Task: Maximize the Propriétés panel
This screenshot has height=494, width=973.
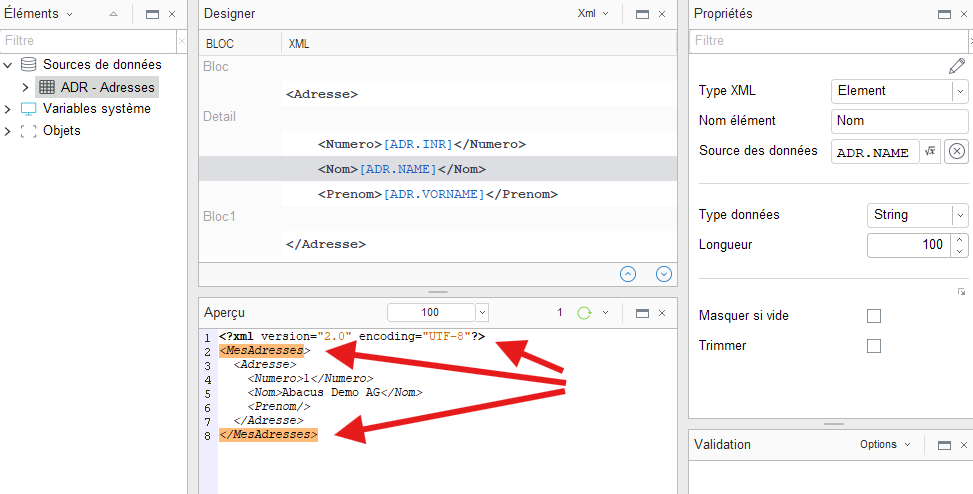Action: pos(944,14)
